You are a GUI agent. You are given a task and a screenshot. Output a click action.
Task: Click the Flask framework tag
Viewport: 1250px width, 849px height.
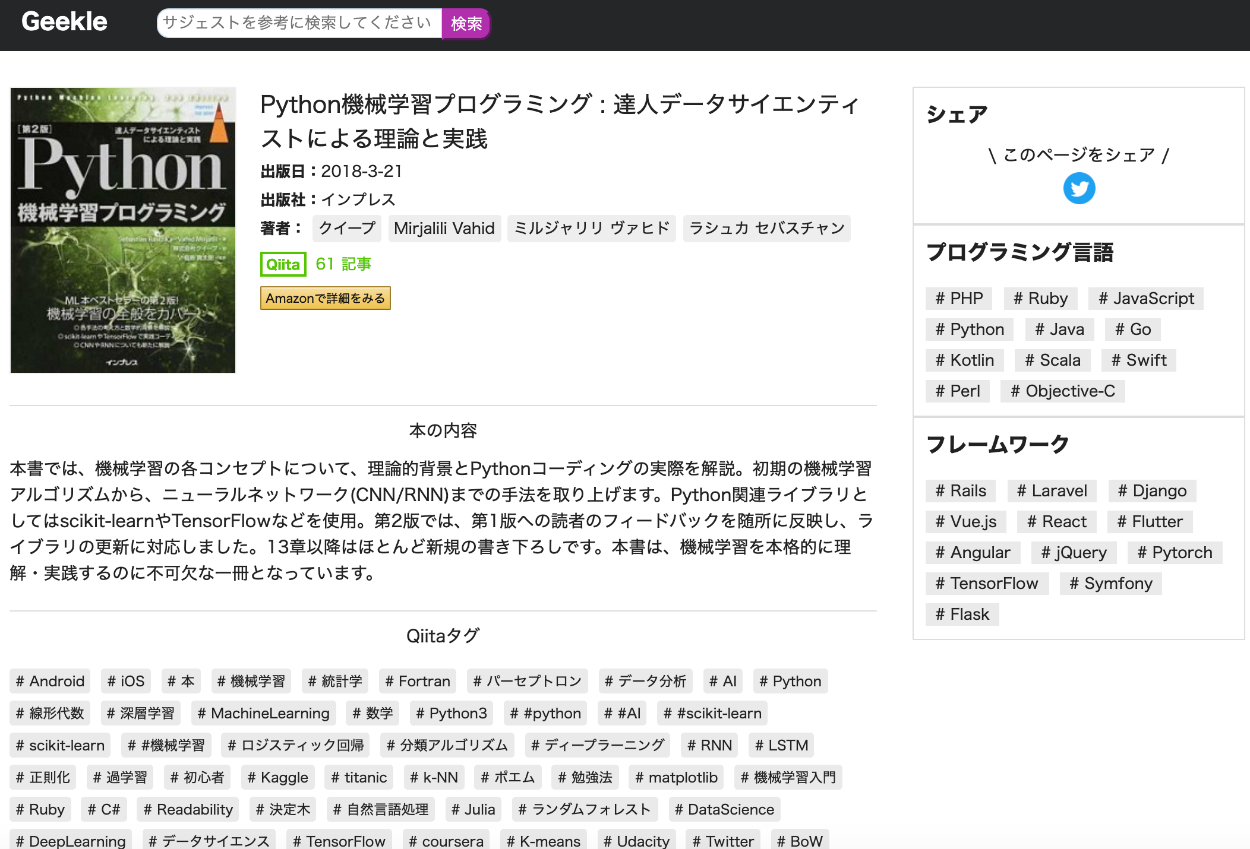[962, 614]
